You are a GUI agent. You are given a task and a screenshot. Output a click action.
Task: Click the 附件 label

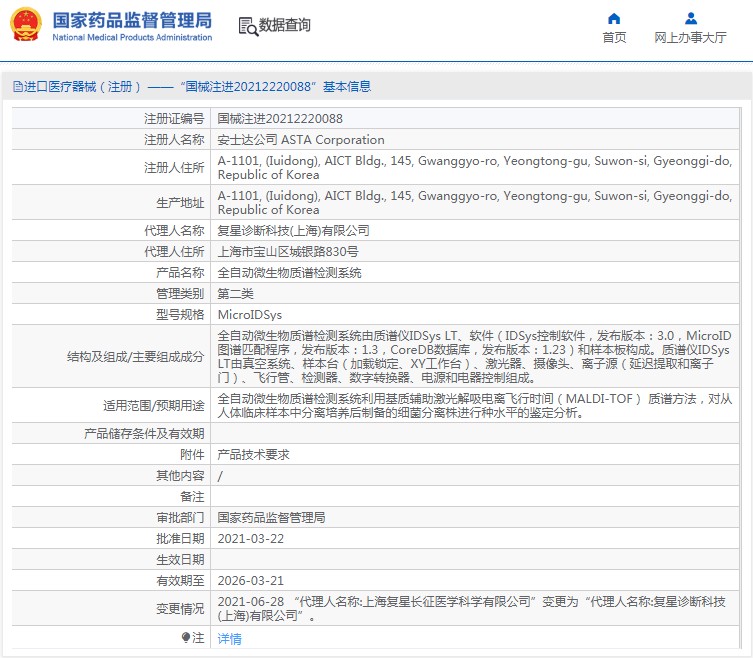click(192, 454)
